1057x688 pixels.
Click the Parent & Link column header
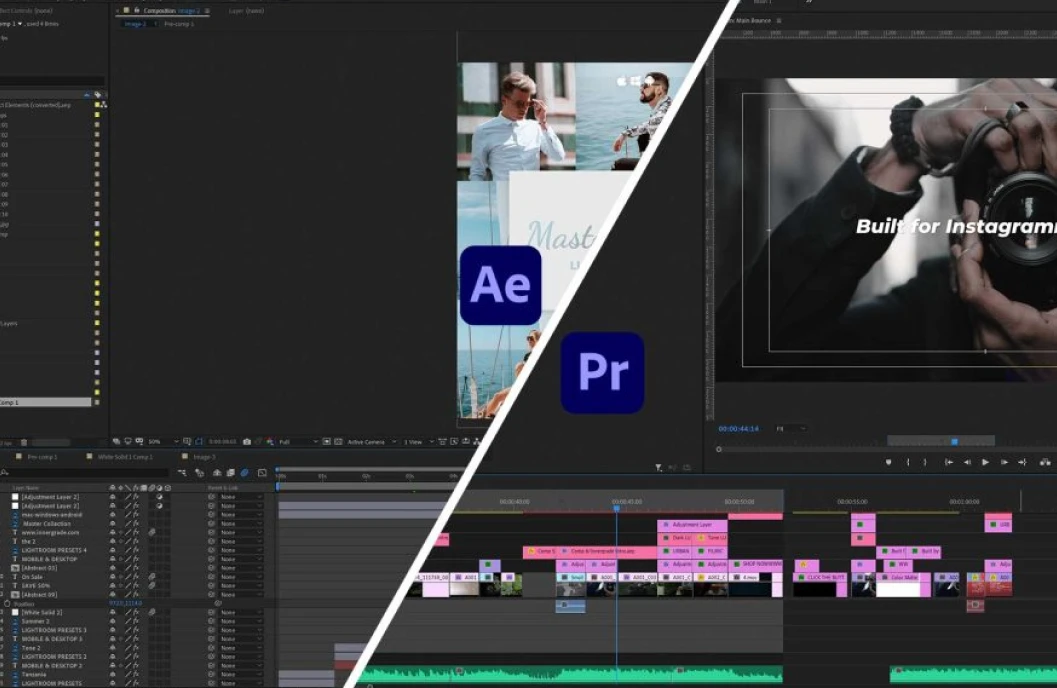point(222,488)
